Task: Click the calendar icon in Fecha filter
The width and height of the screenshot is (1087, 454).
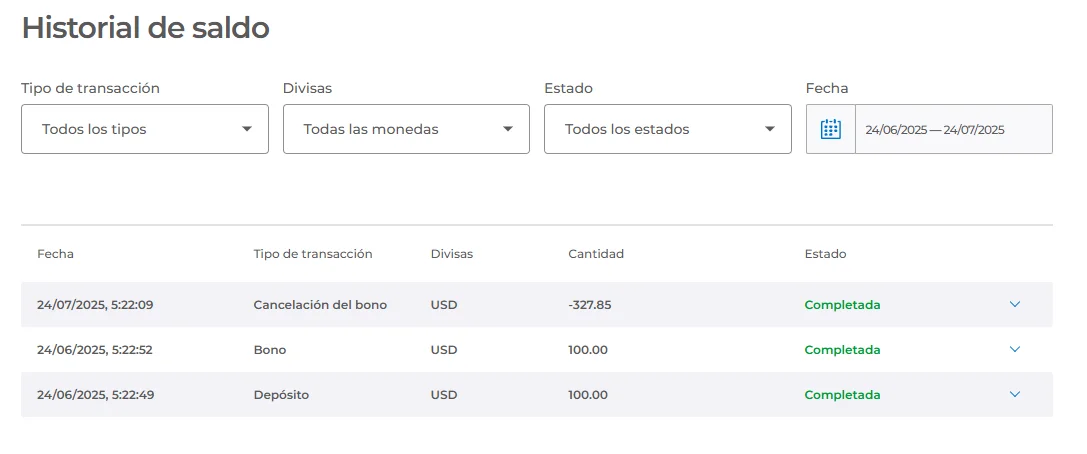Action: (830, 129)
